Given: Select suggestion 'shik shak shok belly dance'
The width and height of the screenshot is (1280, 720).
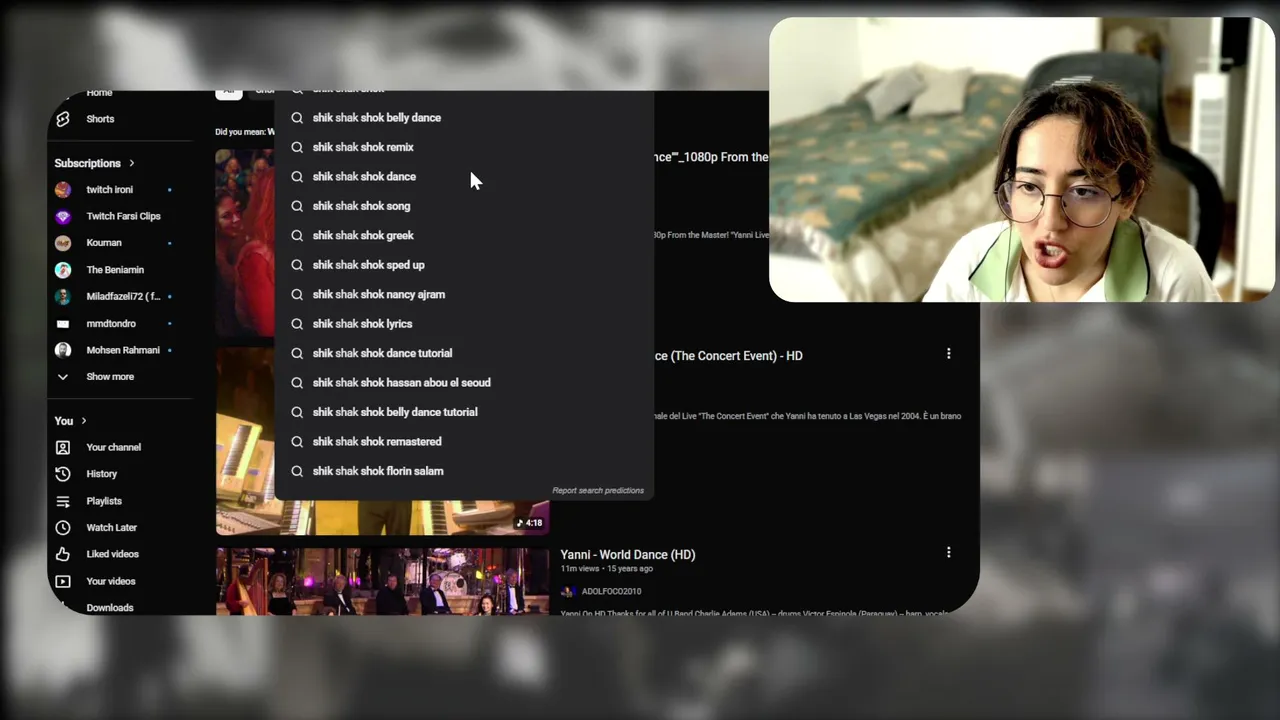Looking at the screenshot, I should tap(465, 118).
